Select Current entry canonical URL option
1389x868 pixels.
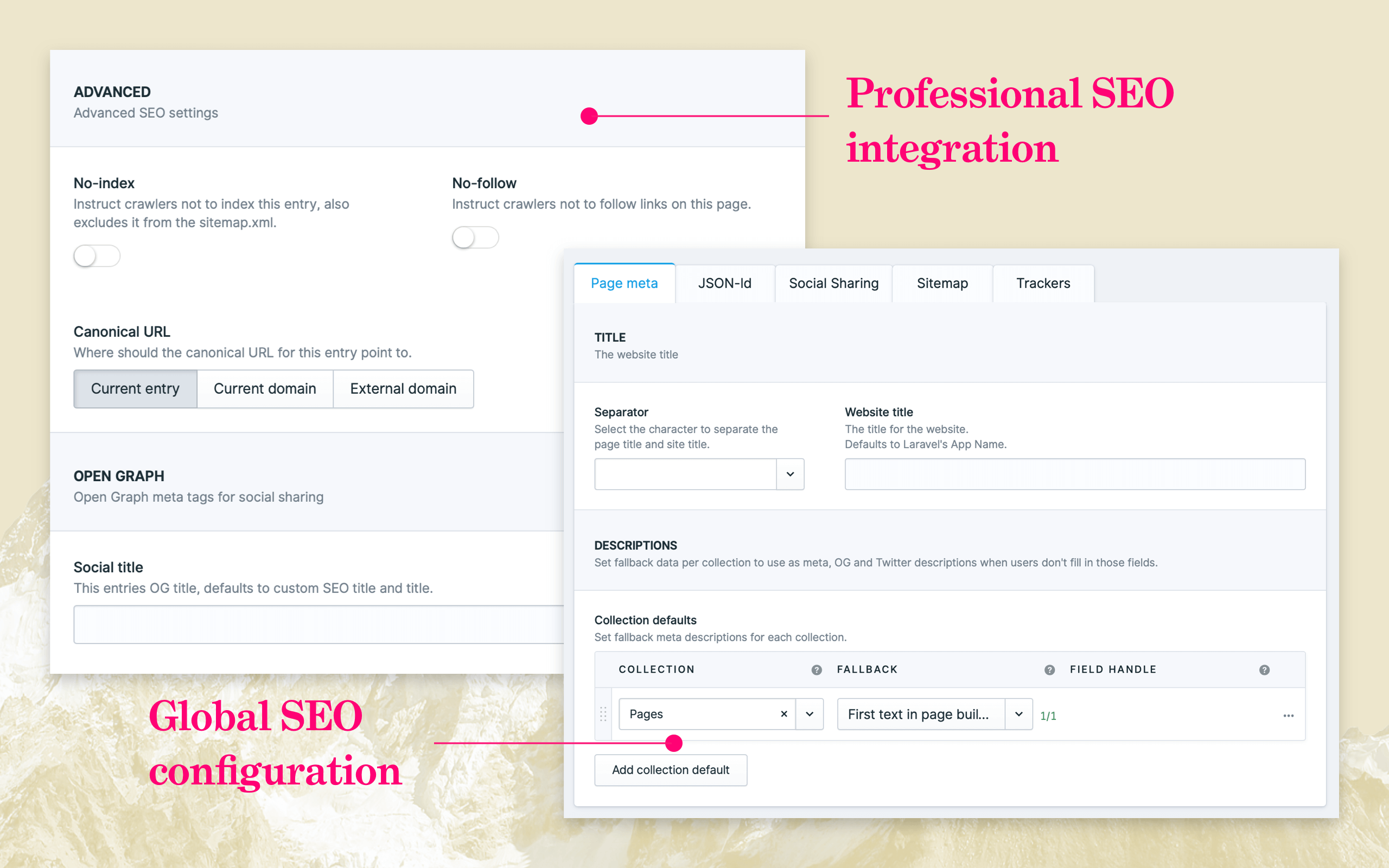[x=135, y=388]
